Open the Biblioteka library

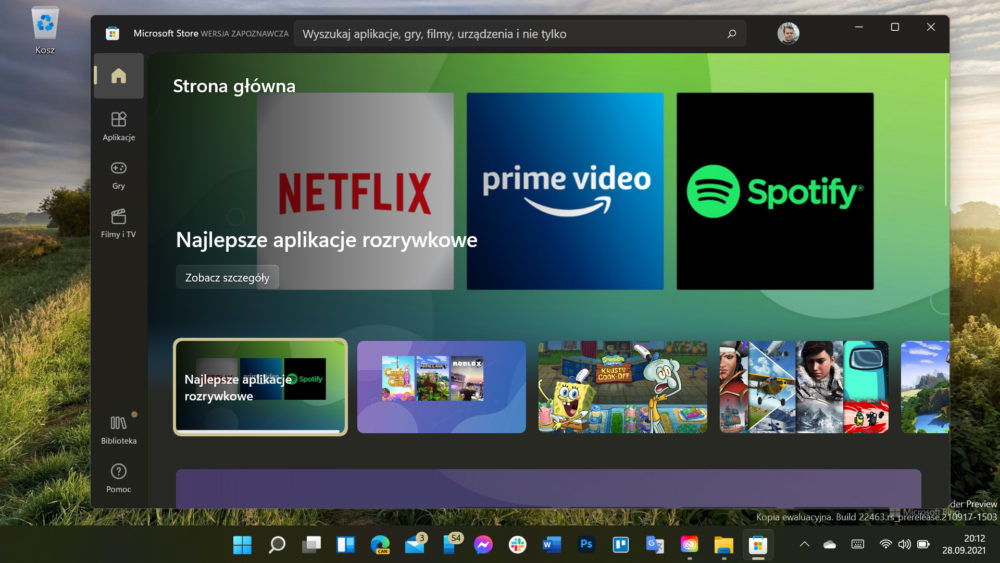coord(119,429)
